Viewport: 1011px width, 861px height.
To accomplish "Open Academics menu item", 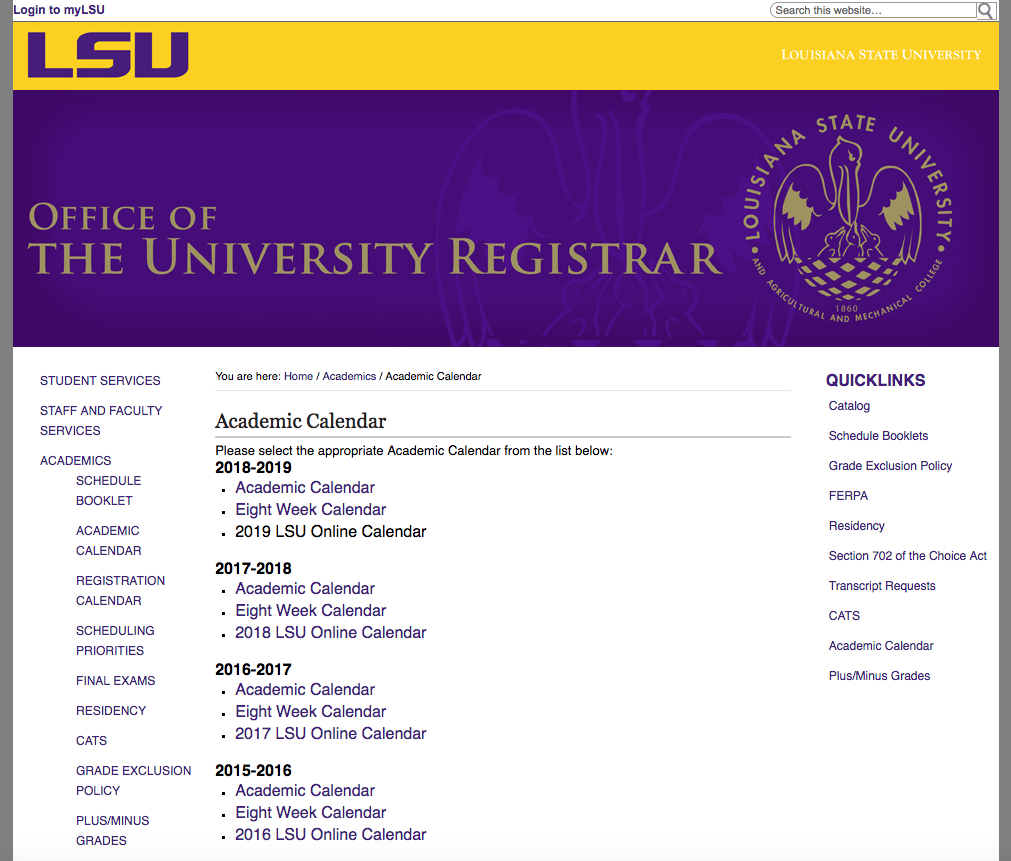I will tap(75, 460).
